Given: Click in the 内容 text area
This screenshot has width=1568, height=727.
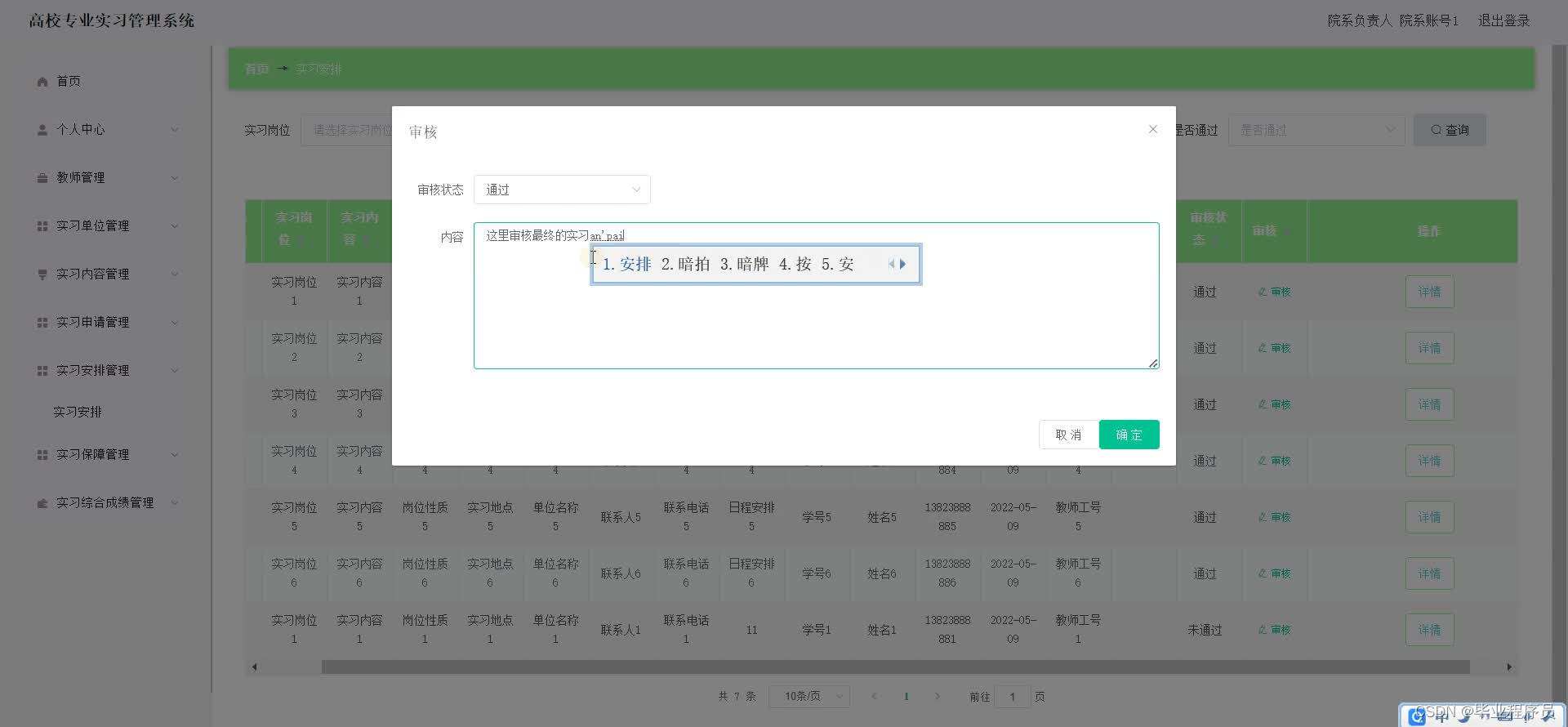Looking at the screenshot, I should (816, 296).
